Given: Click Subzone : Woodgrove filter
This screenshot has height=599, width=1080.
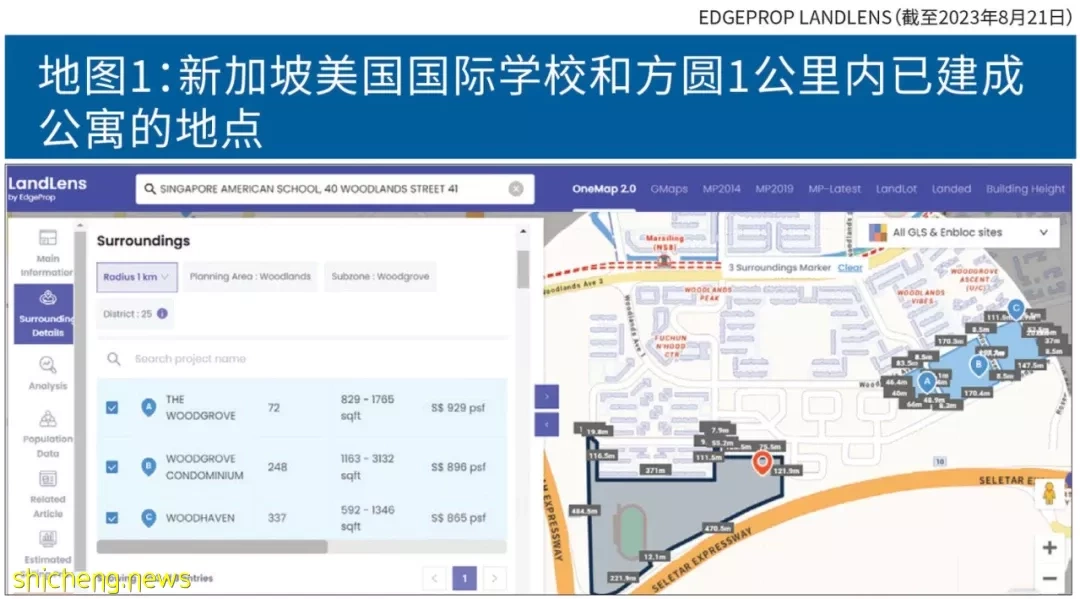Looking at the screenshot, I should [x=380, y=277].
